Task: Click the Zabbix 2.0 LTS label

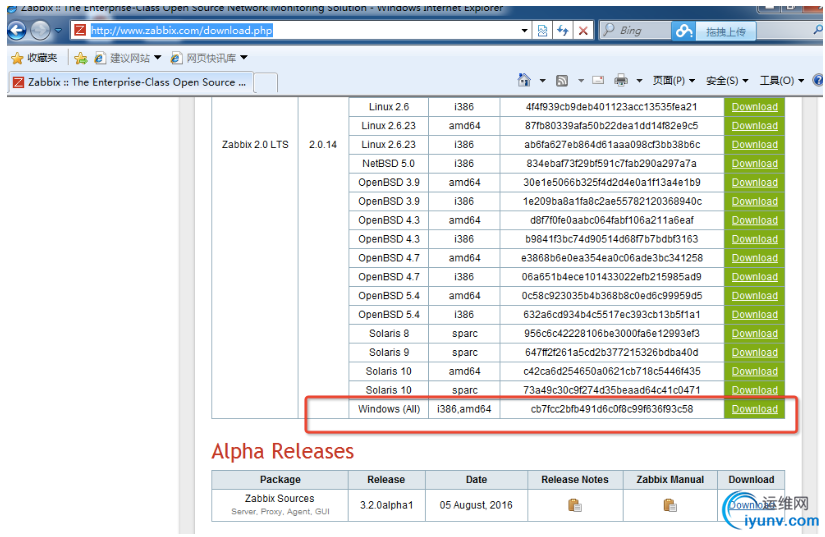Action: pos(255,145)
